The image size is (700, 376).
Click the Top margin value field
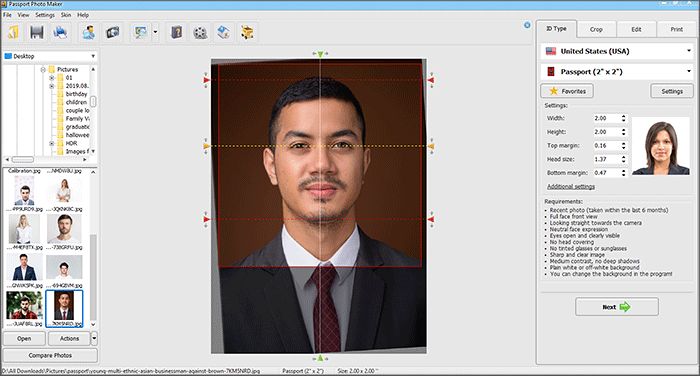[607, 146]
